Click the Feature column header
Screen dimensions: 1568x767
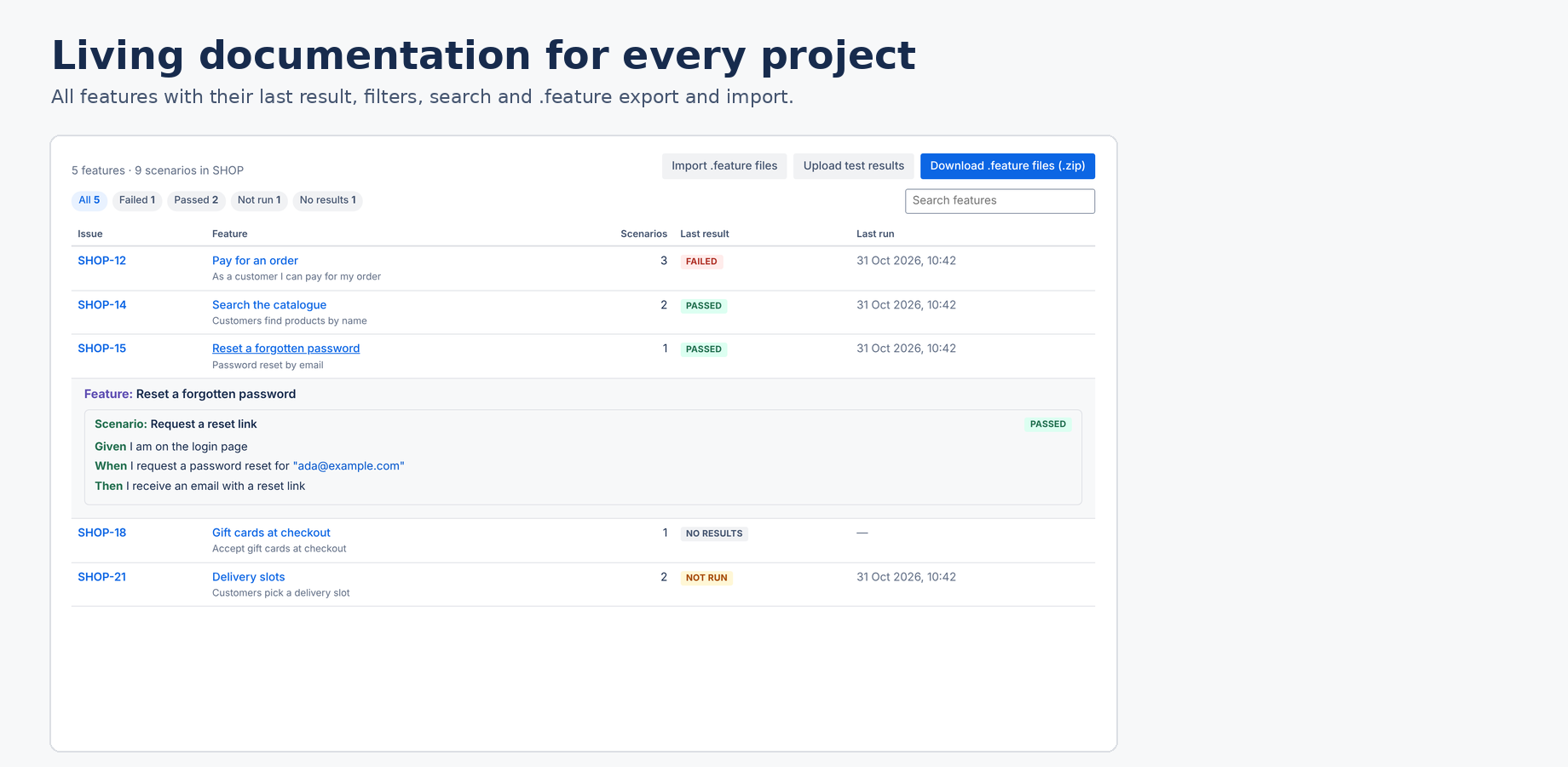pyautogui.click(x=230, y=234)
